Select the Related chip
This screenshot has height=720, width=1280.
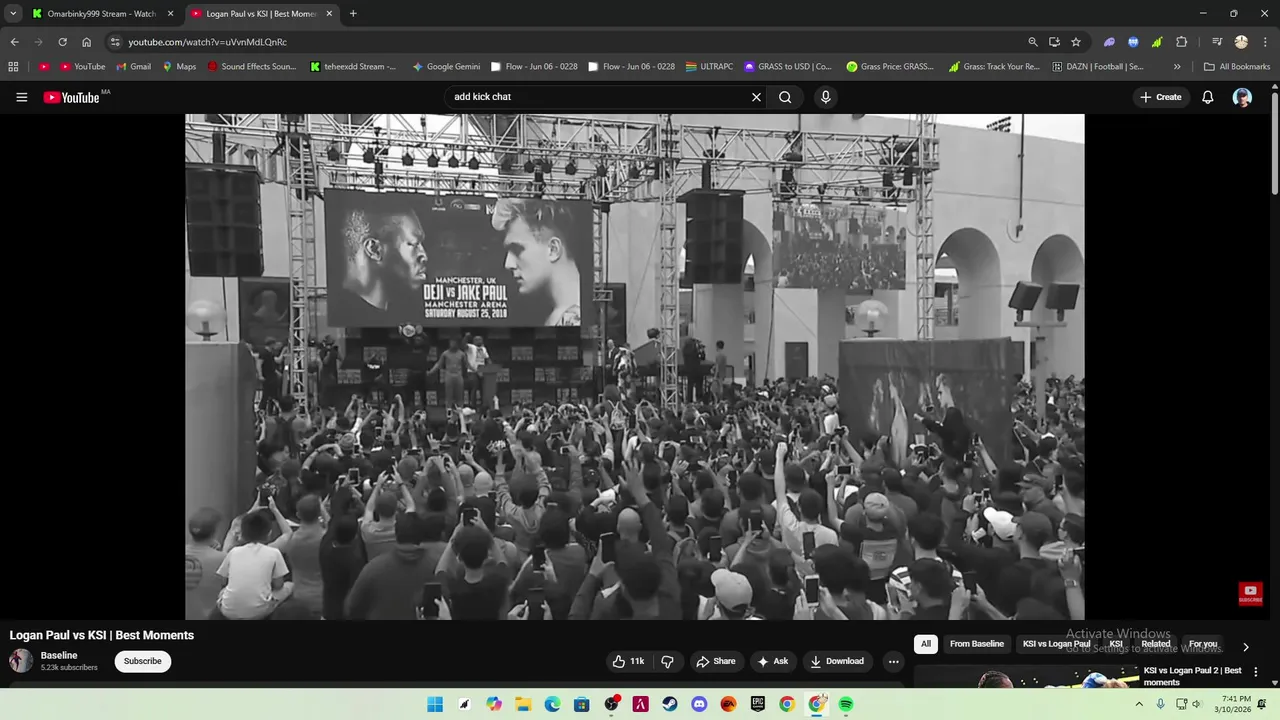pos(1156,644)
